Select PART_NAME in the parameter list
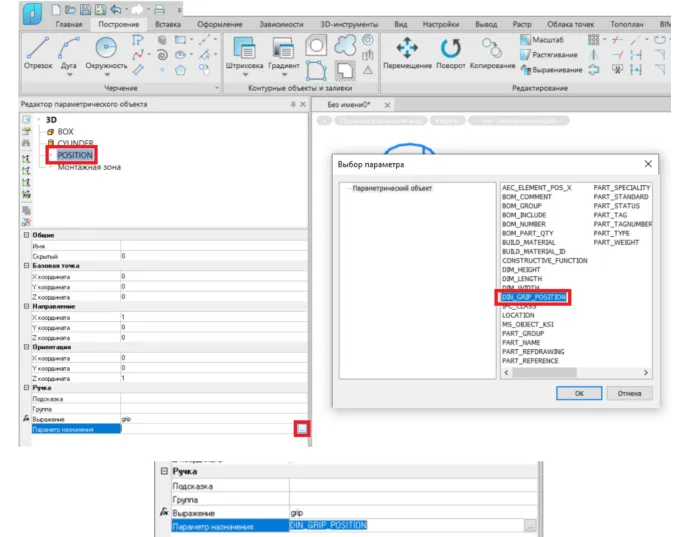 pyautogui.click(x=521, y=343)
